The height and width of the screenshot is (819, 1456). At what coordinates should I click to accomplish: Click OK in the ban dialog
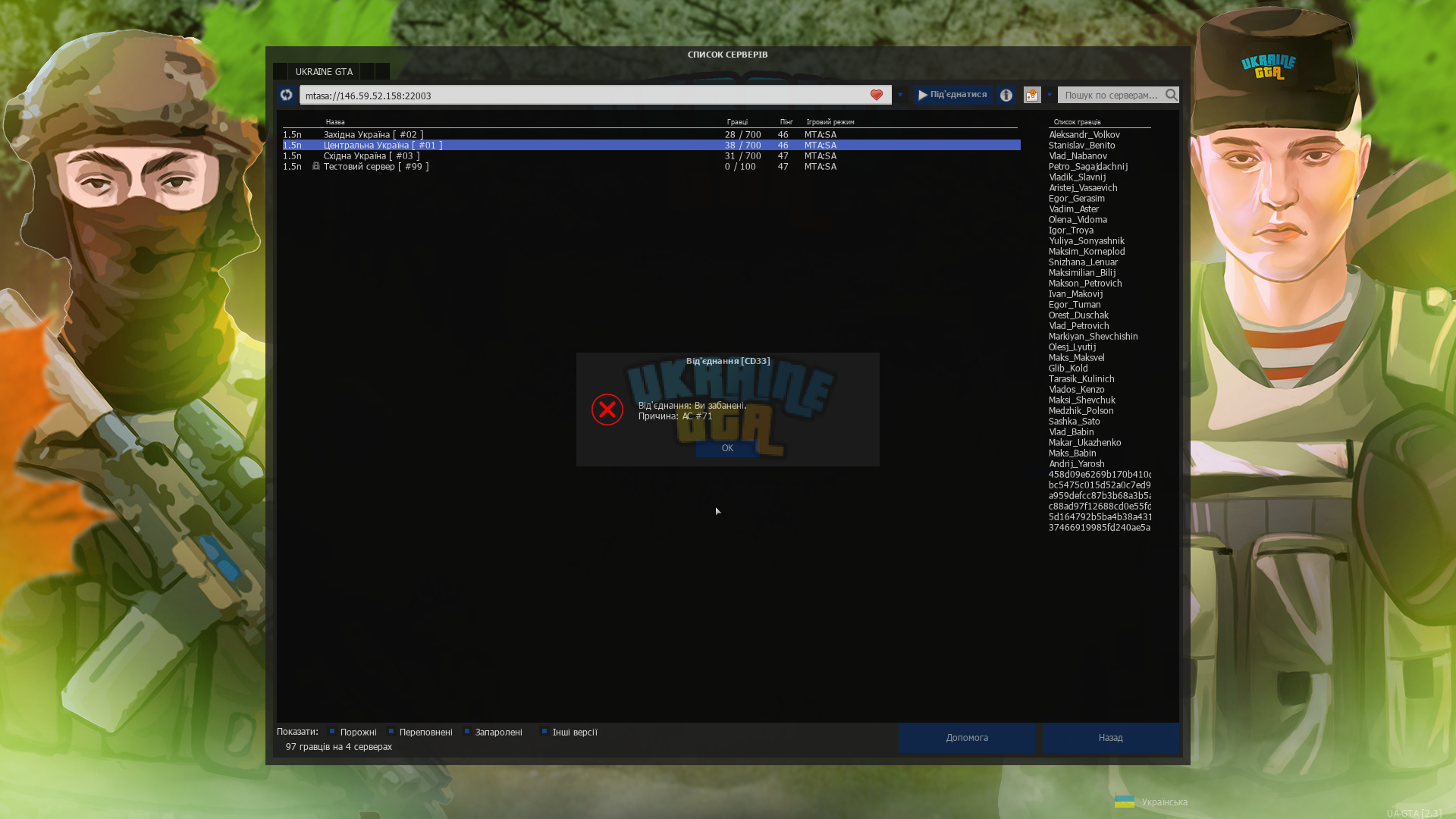point(727,448)
